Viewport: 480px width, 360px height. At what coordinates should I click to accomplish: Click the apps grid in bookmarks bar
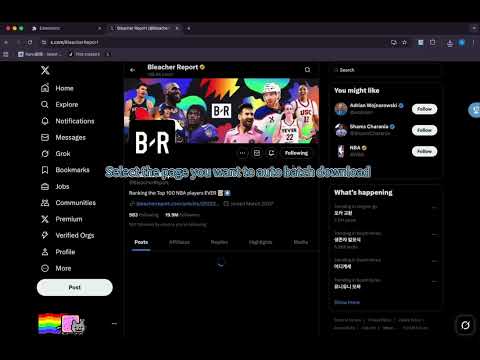click(x=6, y=54)
